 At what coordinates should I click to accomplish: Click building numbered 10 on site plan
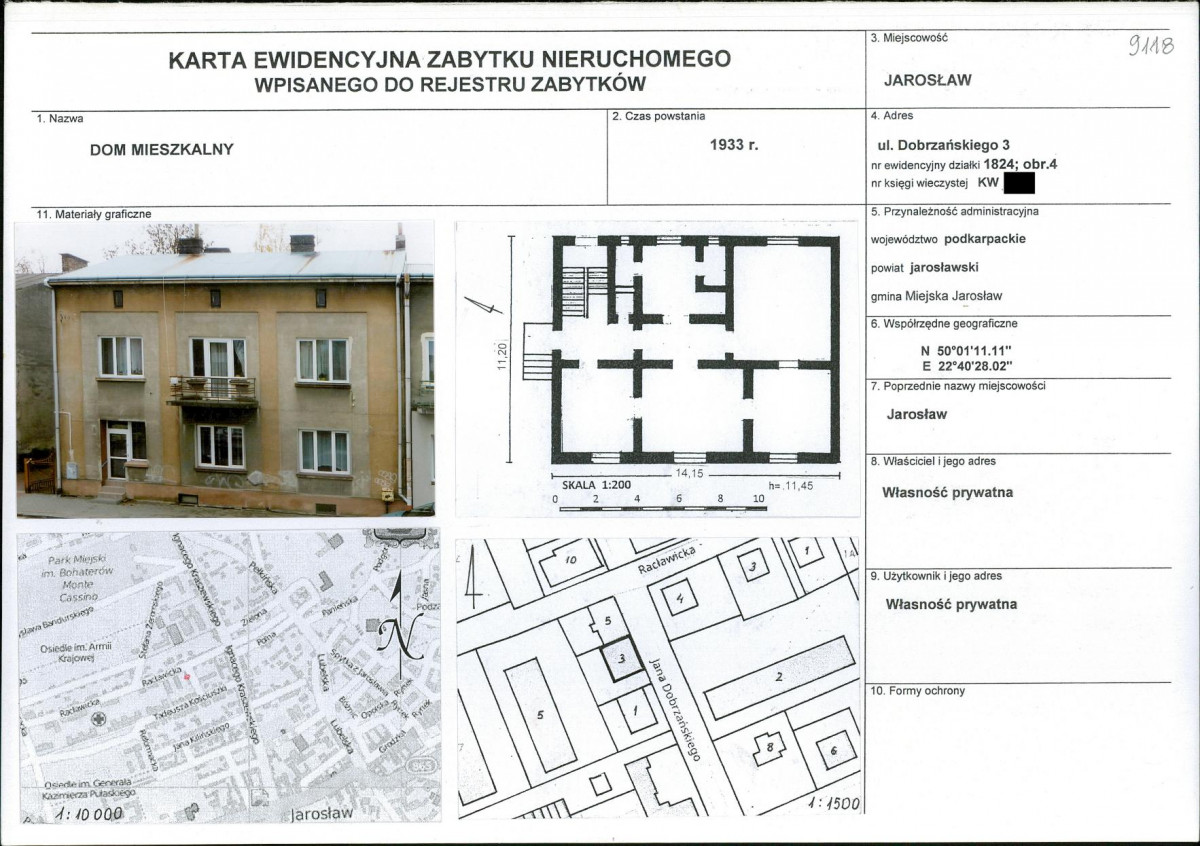(x=570, y=561)
